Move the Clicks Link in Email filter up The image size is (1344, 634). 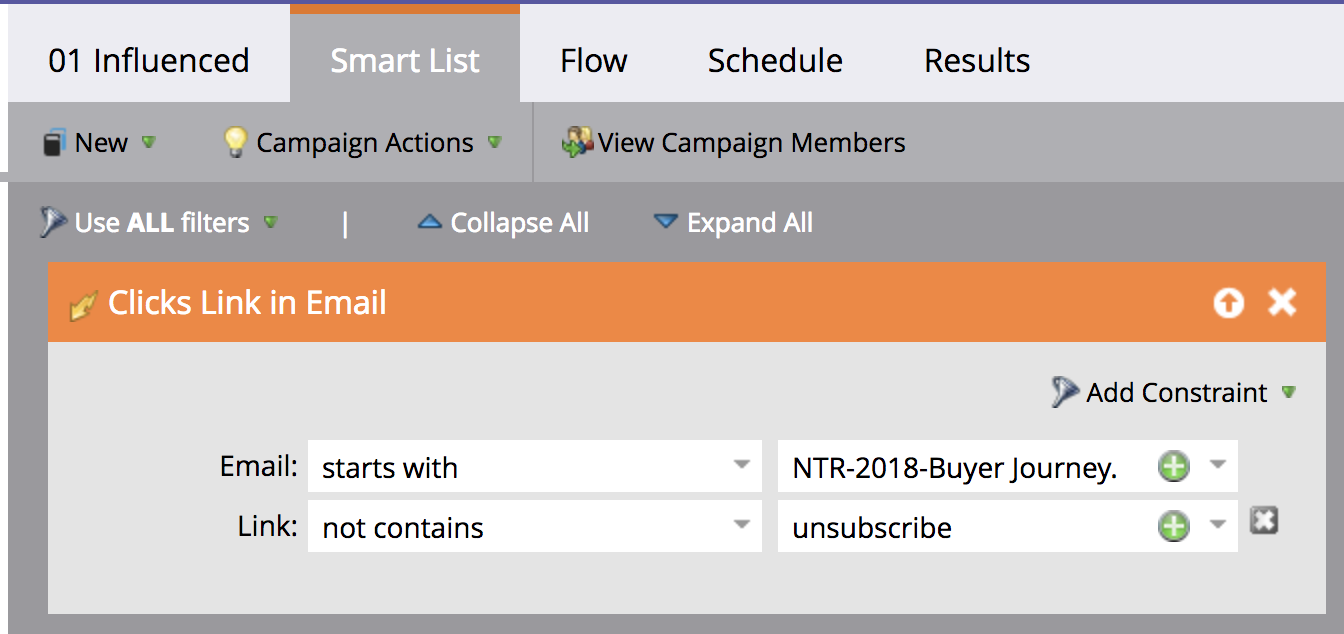tap(1228, 302)
